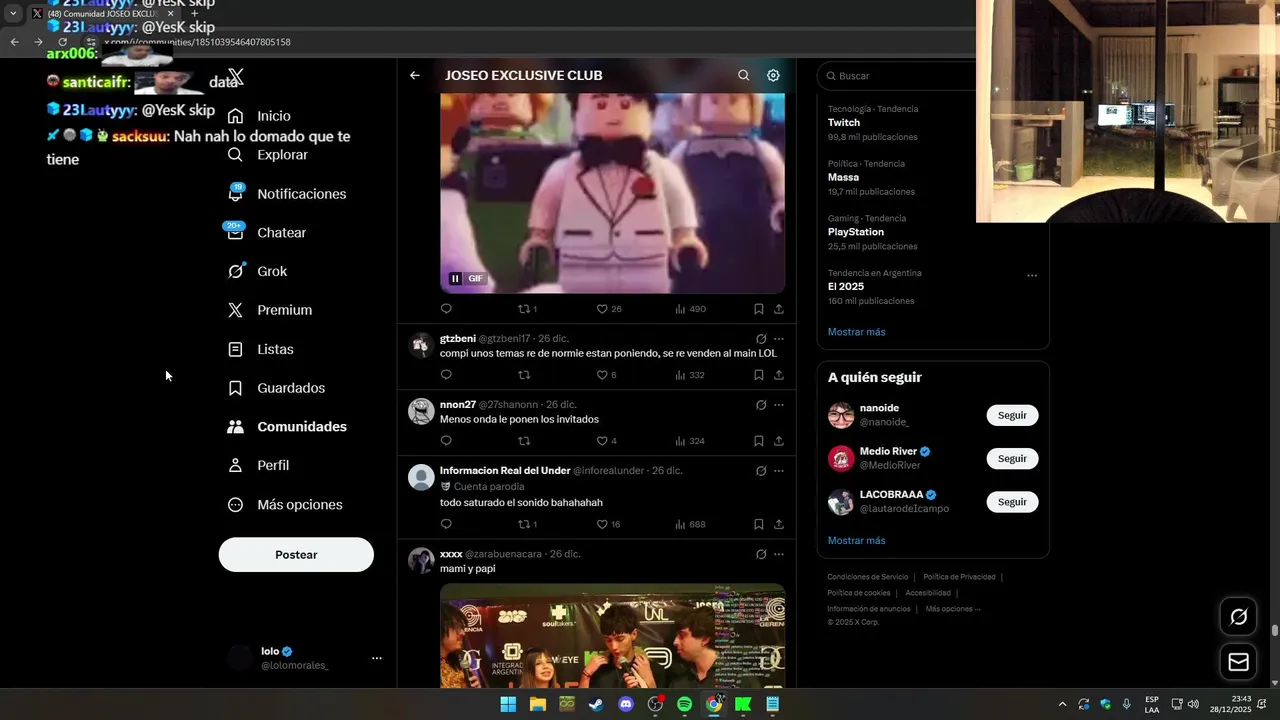1280x720 pixels.
Task: Search within JOSEO EXCLUSIVE CLUB
Action: 743,75
